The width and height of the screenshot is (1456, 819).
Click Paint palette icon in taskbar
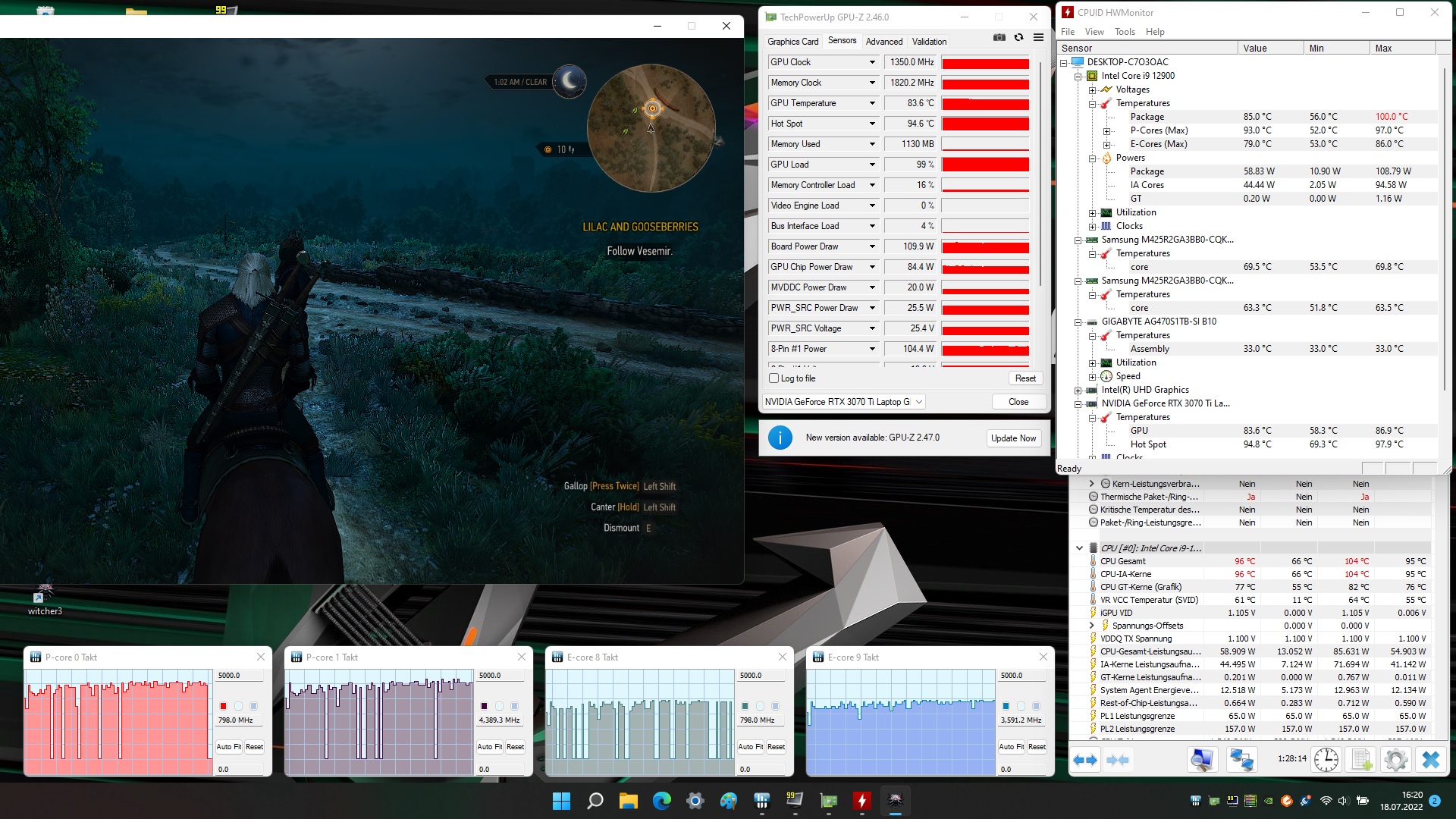tap(729, 801)
